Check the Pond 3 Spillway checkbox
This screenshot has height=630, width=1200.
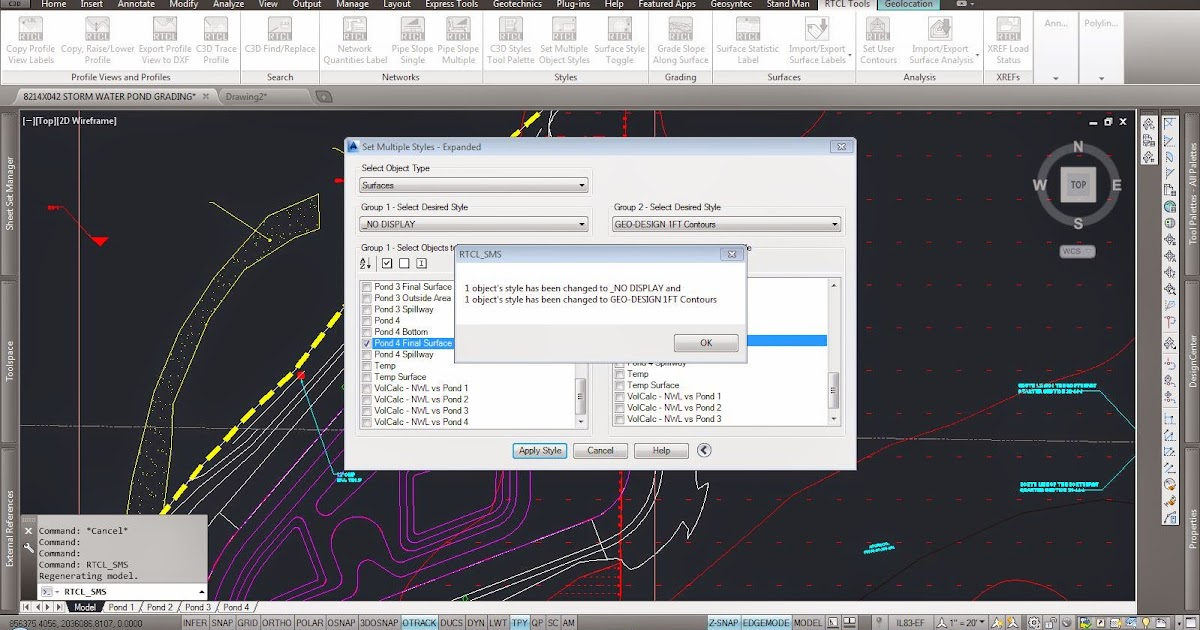(x=367, y=309)
